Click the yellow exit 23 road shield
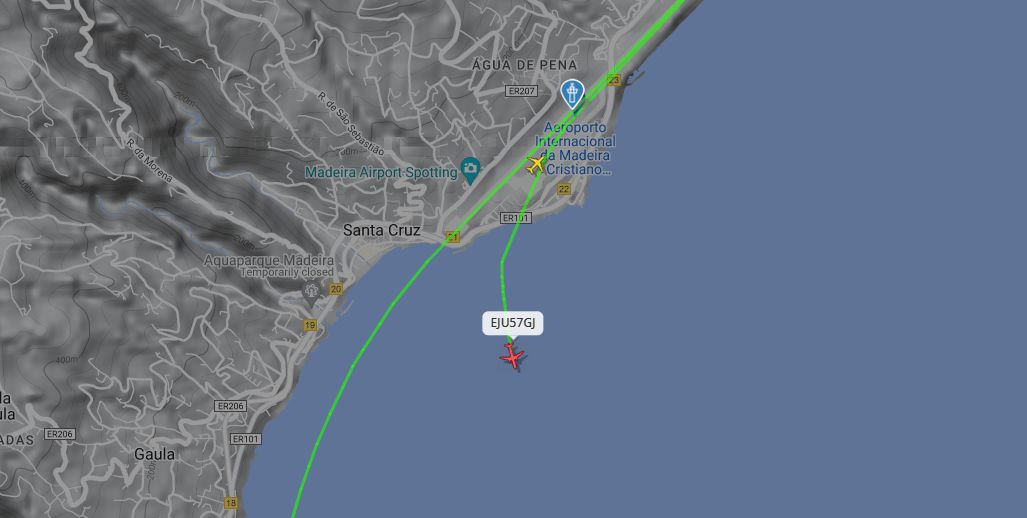This screenshot has height=518, width=1027. point(613,80)
